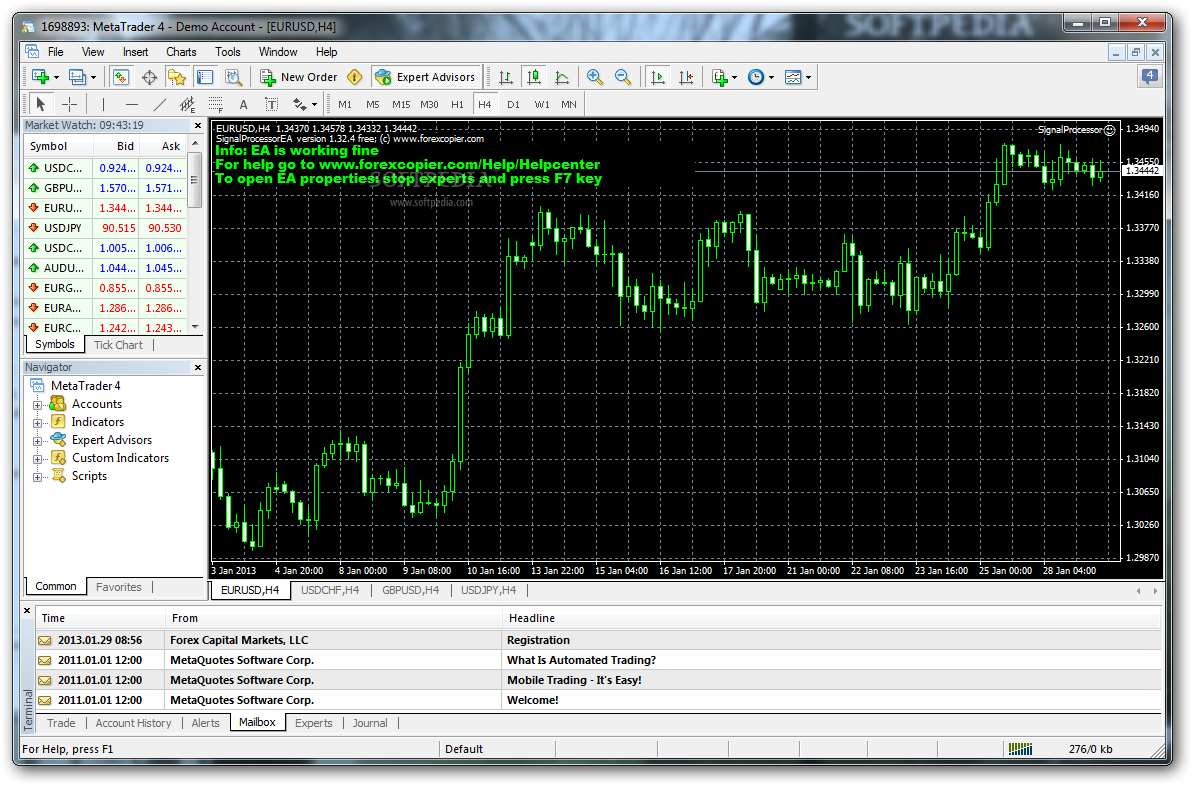Expand the Indicators tree node
1193x786 pixels.
pyautogui.click(x=37, y=423)
